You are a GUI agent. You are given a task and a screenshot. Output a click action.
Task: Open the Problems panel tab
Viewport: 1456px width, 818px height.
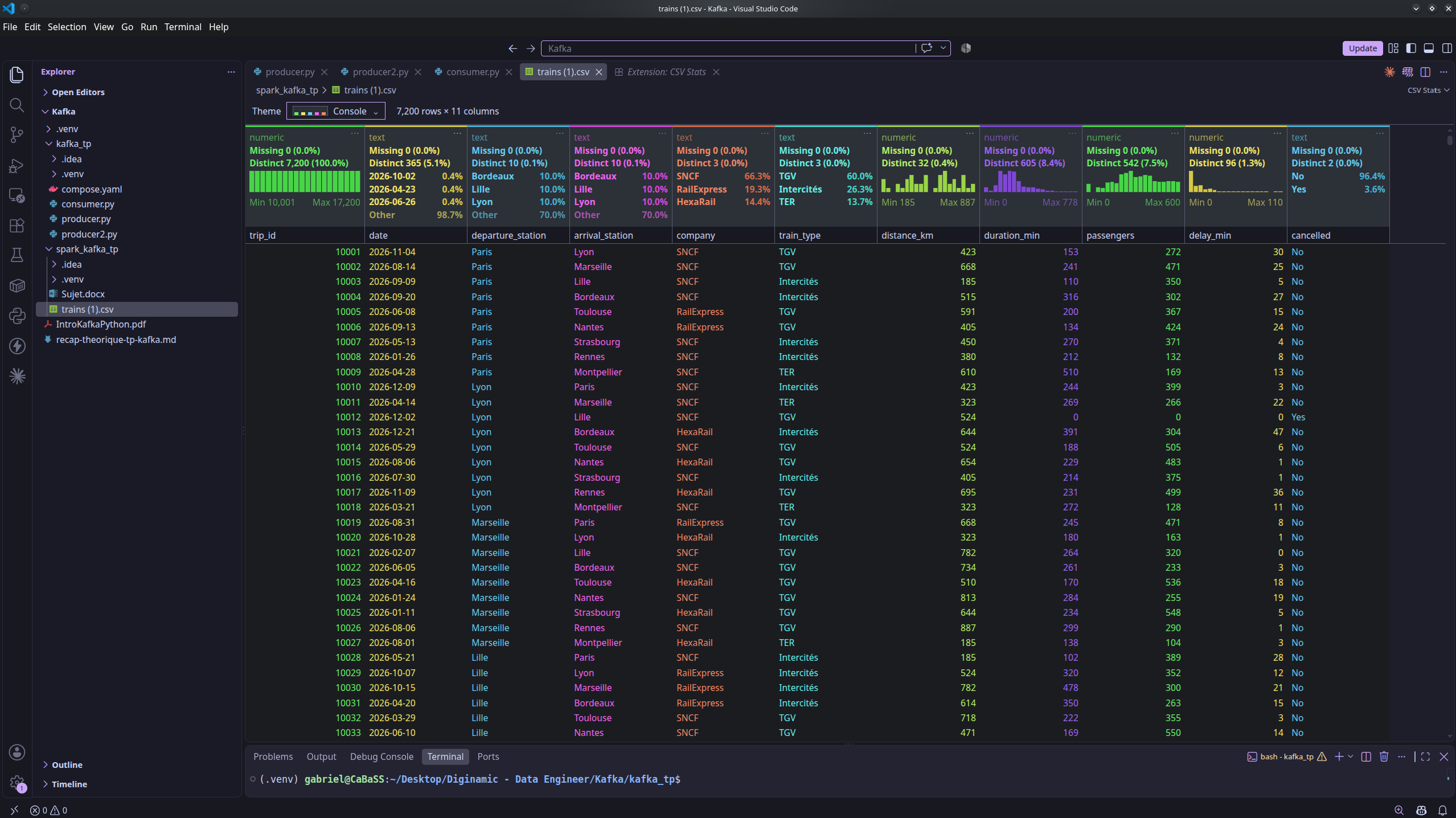273,756
